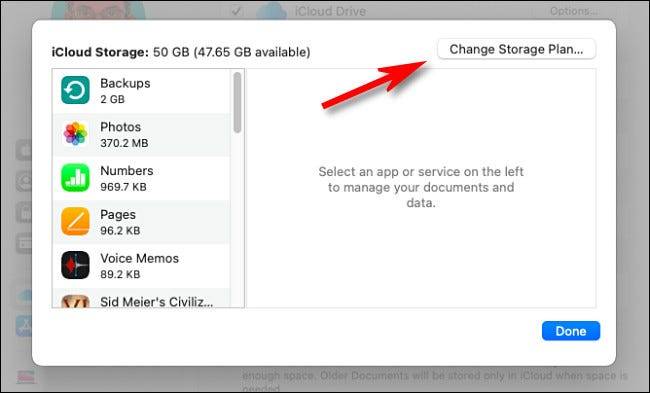This screenshot has width=650, height=393.
Task: Select the Numbers 969.7 KB entry
Action: click(141, 178)
